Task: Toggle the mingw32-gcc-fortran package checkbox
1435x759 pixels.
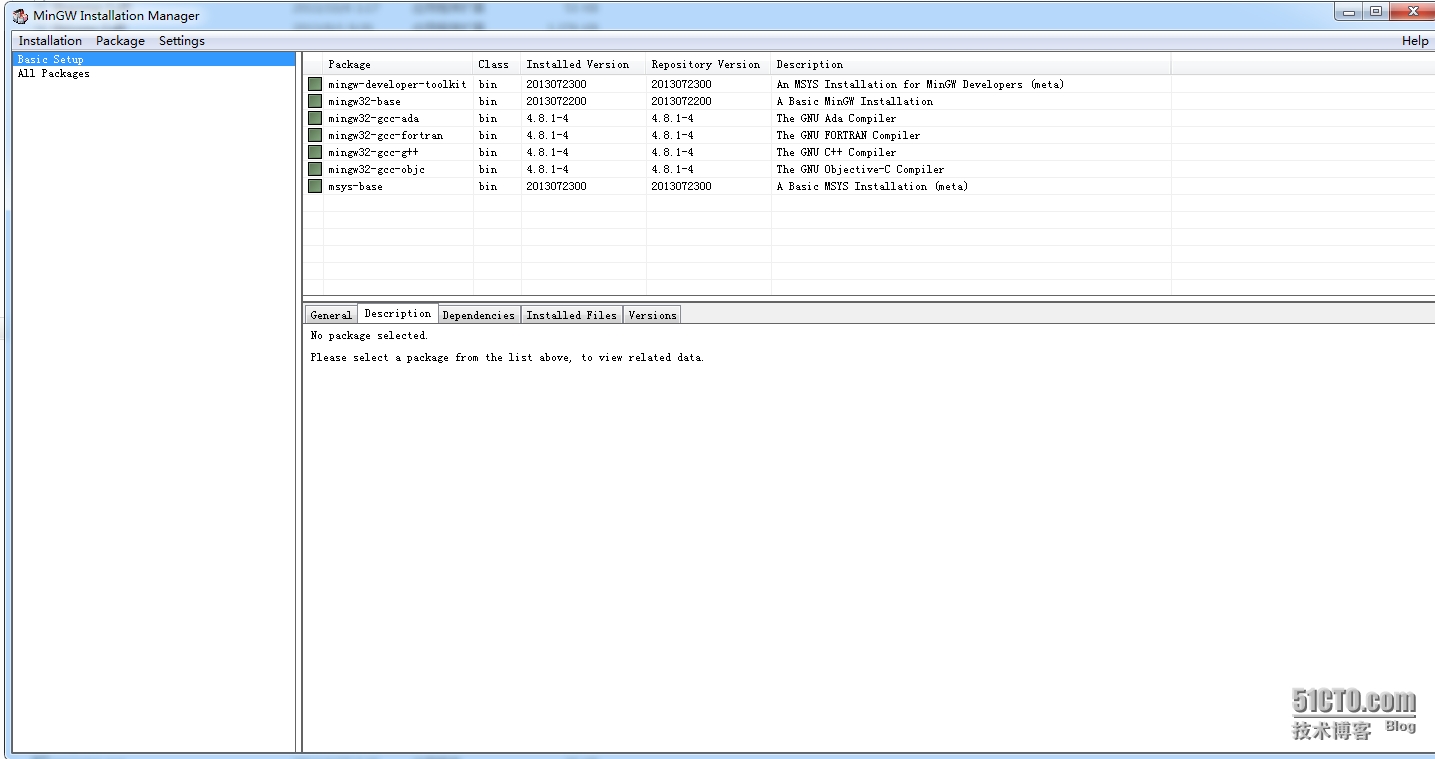Action: pos(315,135)
